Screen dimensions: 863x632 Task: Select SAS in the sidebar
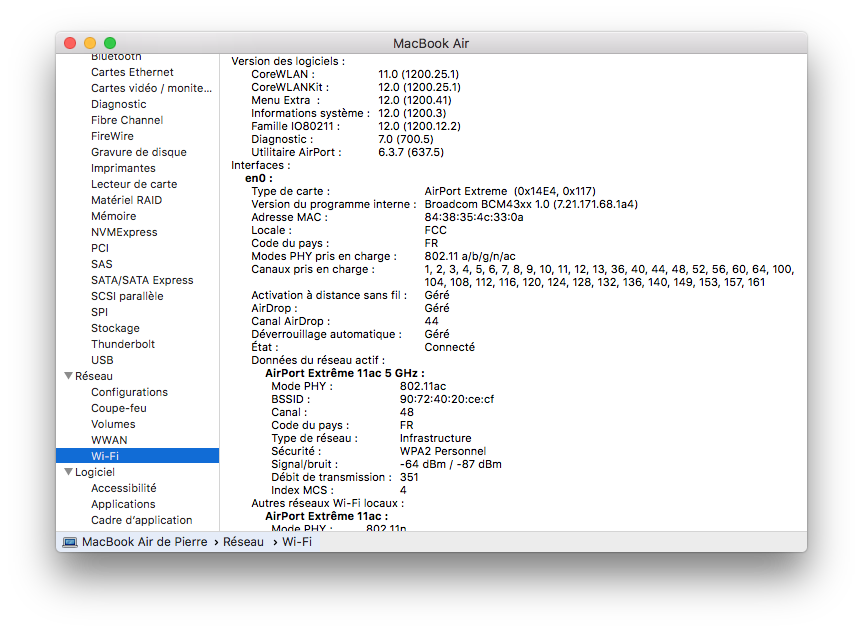[102, 264]
